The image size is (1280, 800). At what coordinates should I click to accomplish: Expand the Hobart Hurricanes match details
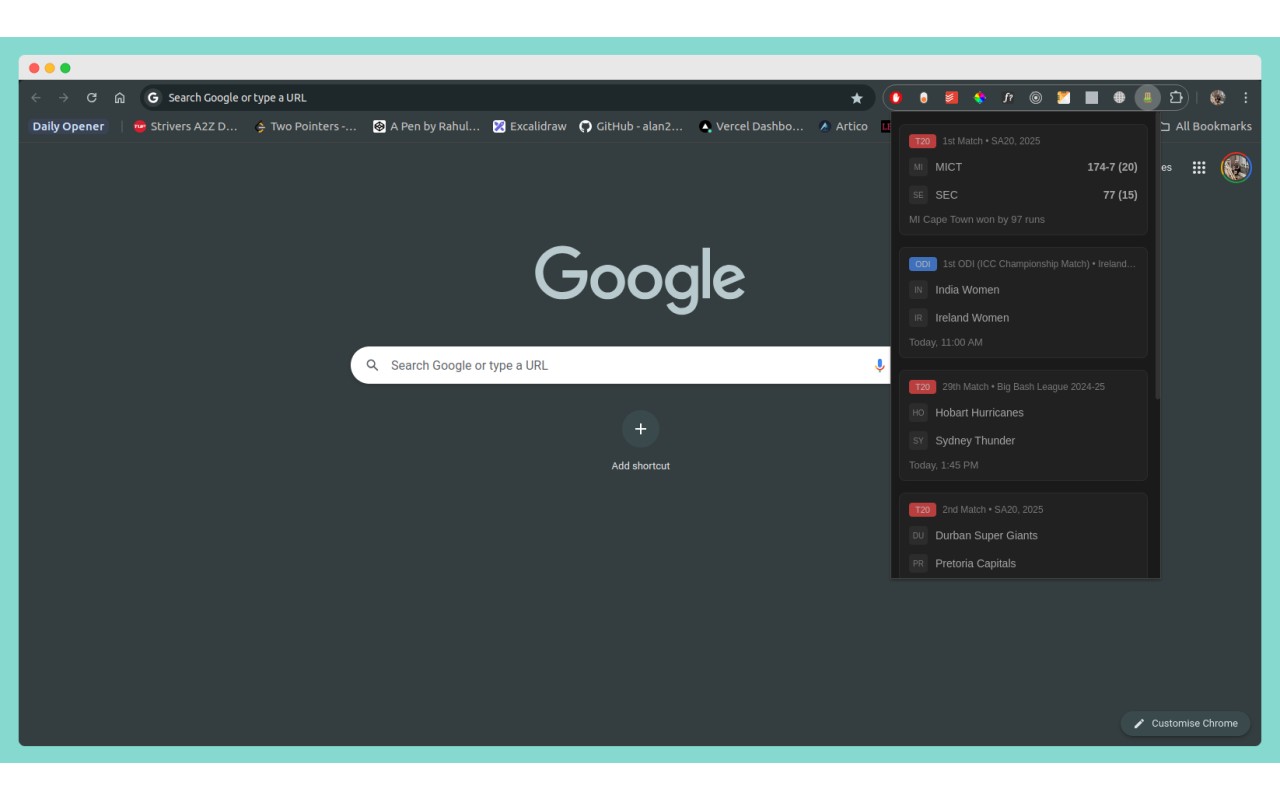pos(1023,425)
